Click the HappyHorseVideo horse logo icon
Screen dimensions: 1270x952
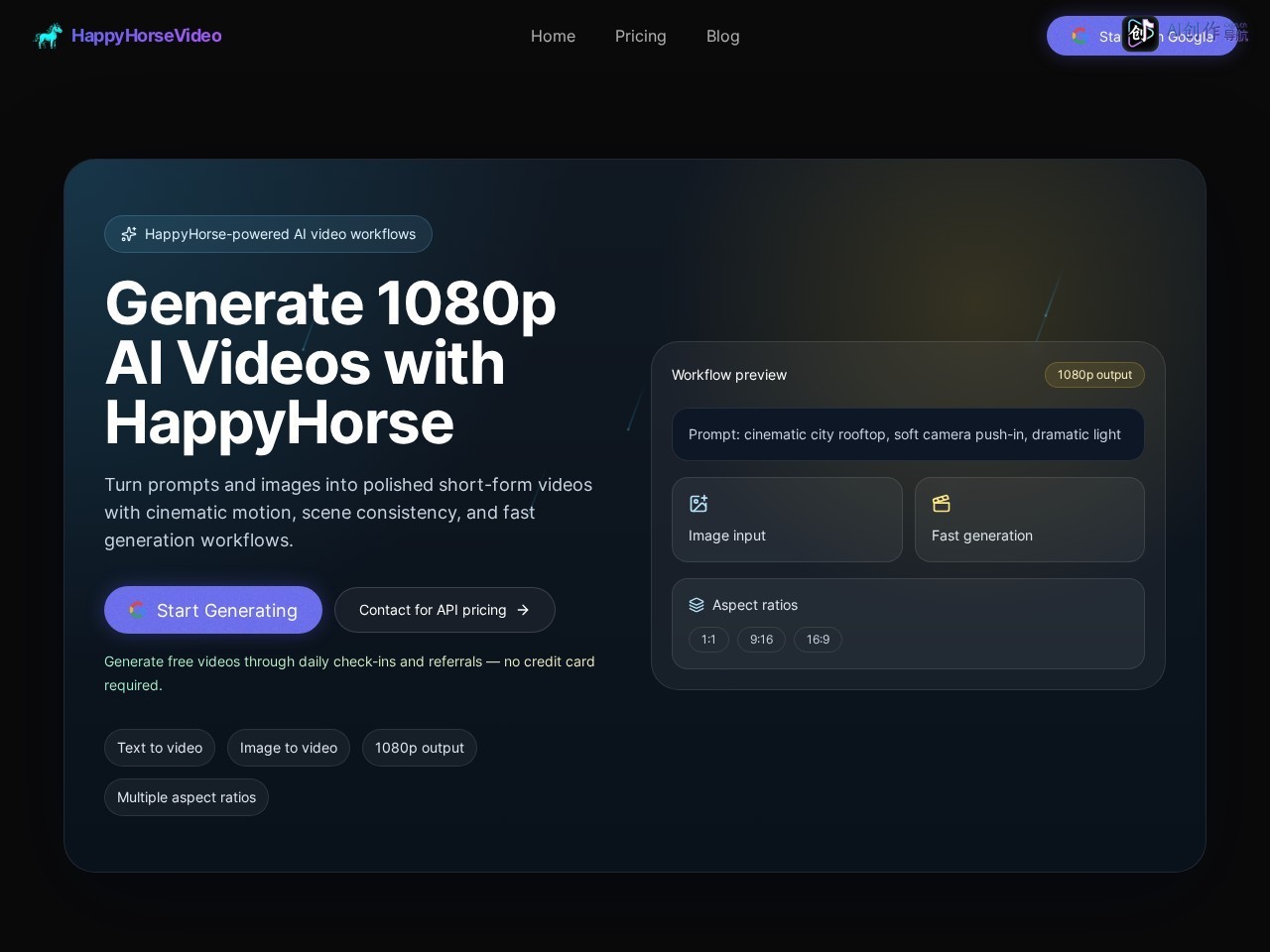click(48, 36)
